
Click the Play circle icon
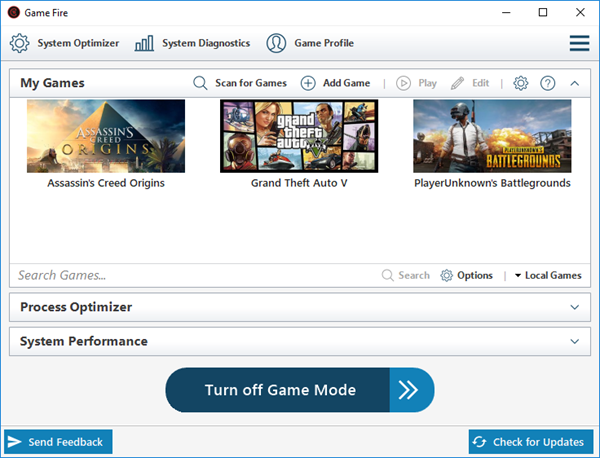coord(403,83)
